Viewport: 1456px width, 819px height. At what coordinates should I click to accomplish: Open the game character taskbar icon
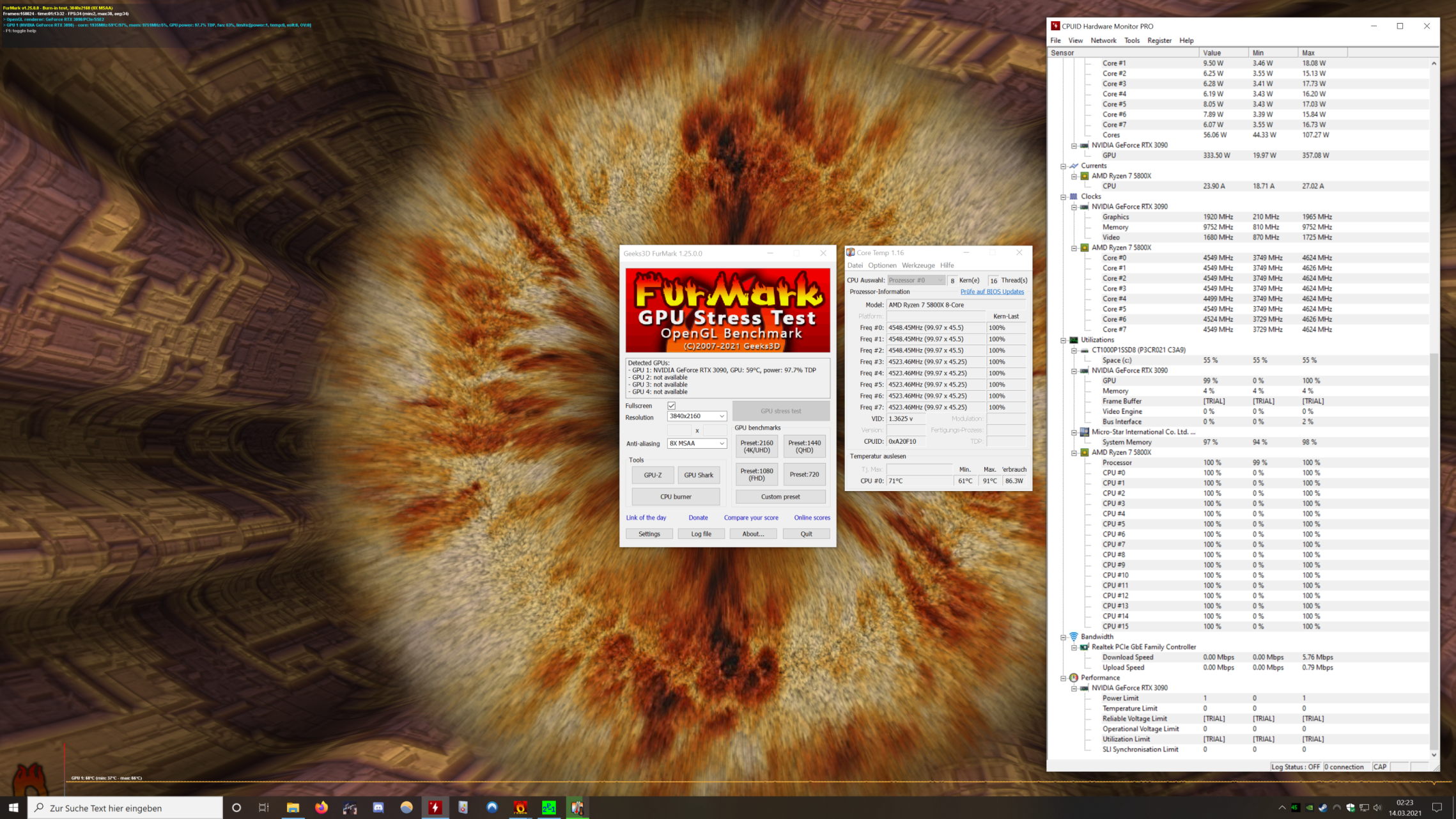[x=350, y=807]
